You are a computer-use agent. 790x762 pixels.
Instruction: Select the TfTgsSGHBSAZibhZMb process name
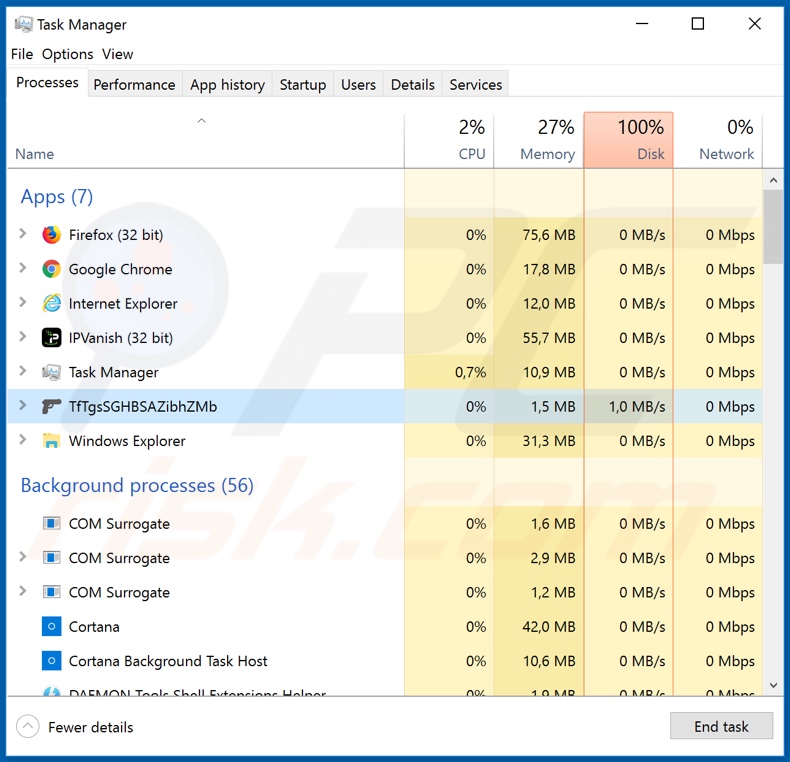[143, 406]
